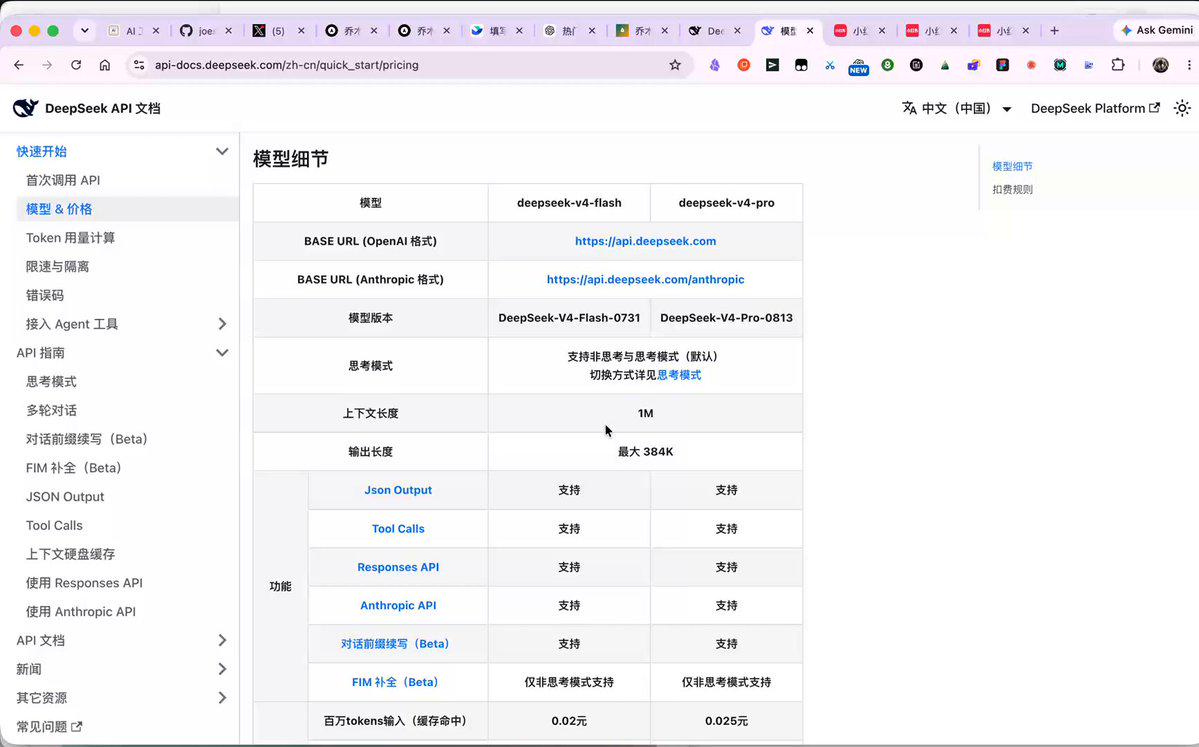Screen dimensions: 1199x747
Task: Open 常见问题 external link in sidebar
Action: (49, 726)
